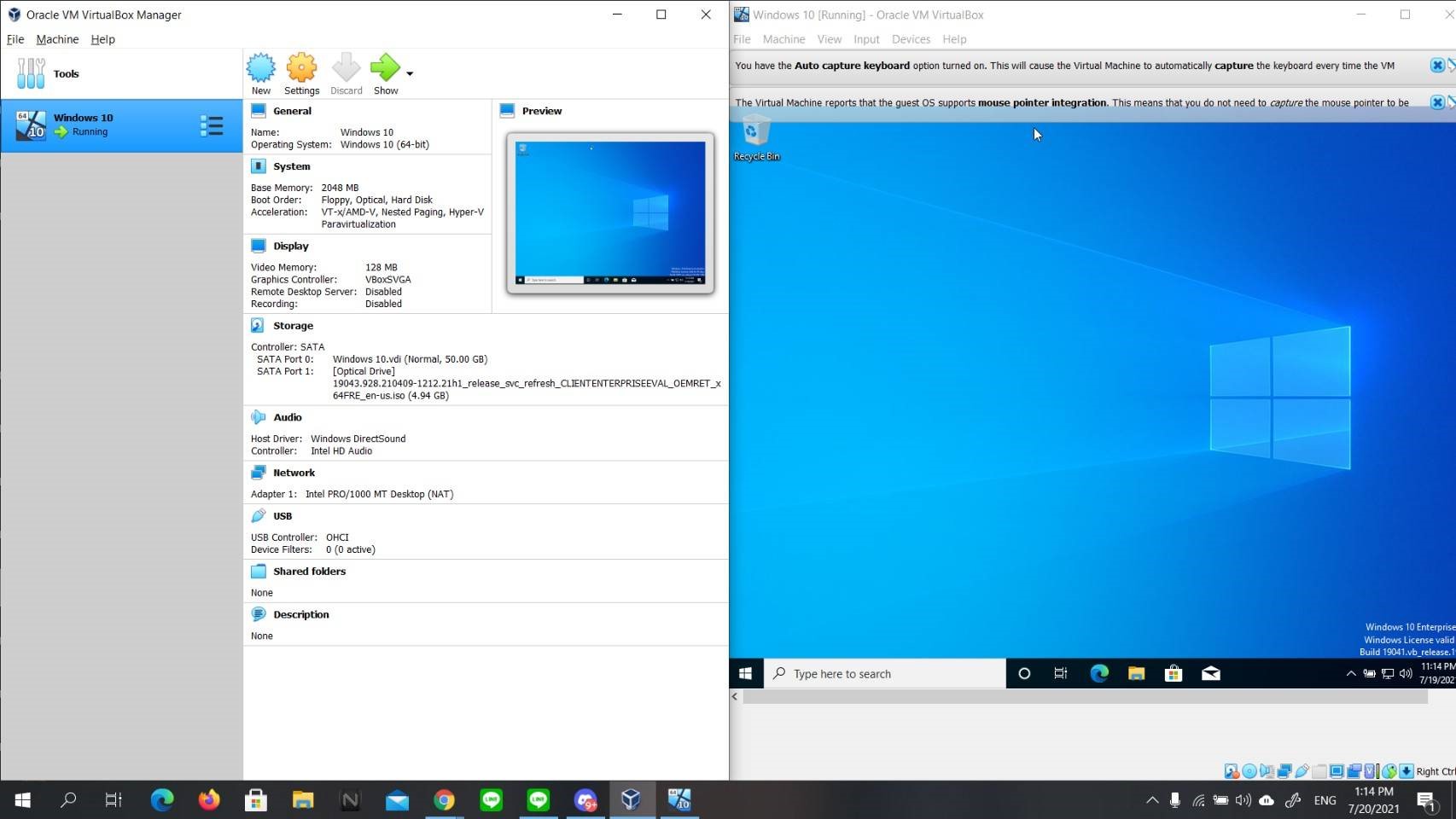The image size is (1456, 819).
Task: Open Microsoft Store in guest taskbar
Action: 1174,674
